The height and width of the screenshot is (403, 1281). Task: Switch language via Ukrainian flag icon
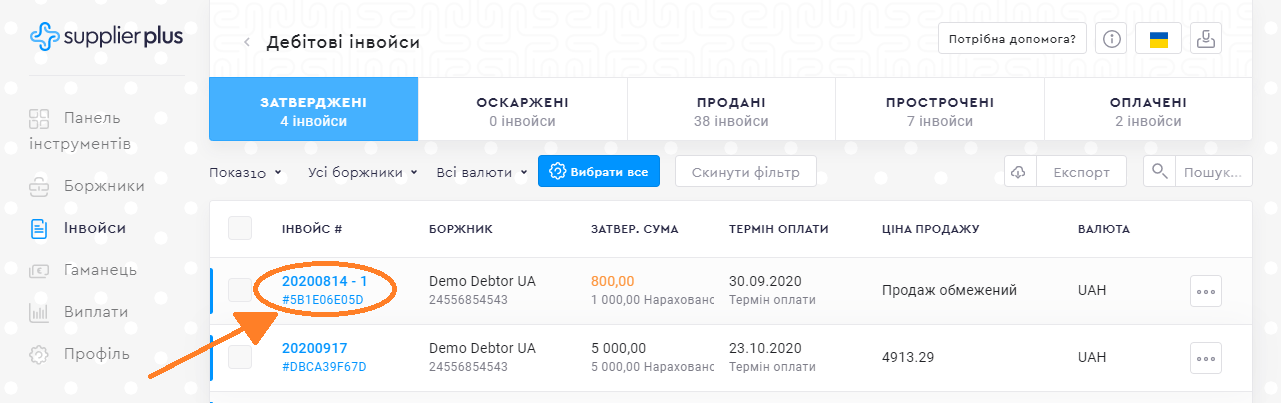click(x=1159, y=40)
